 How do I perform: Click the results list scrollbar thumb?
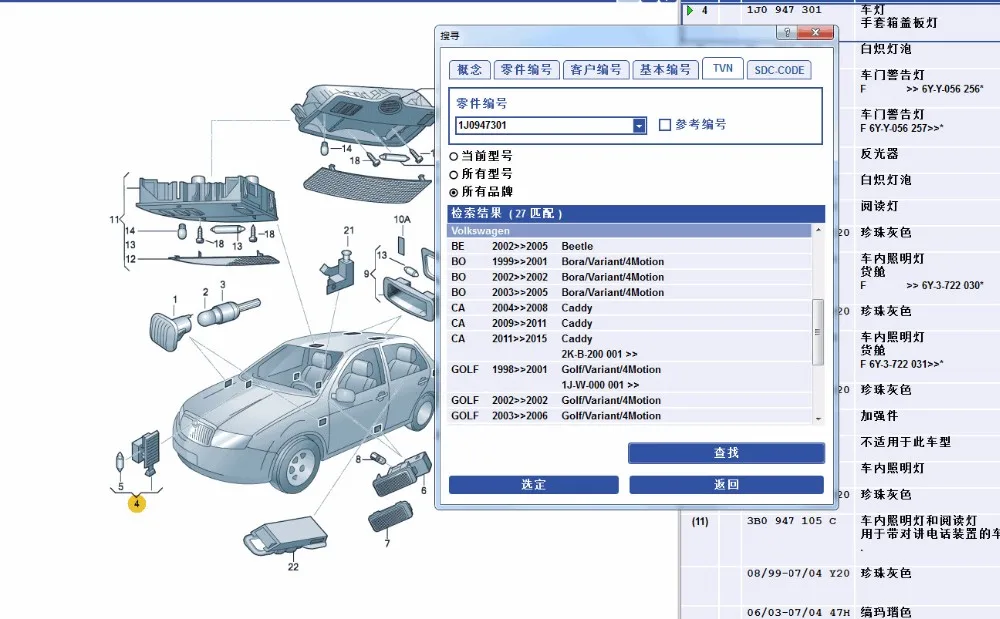click(818, 332)
